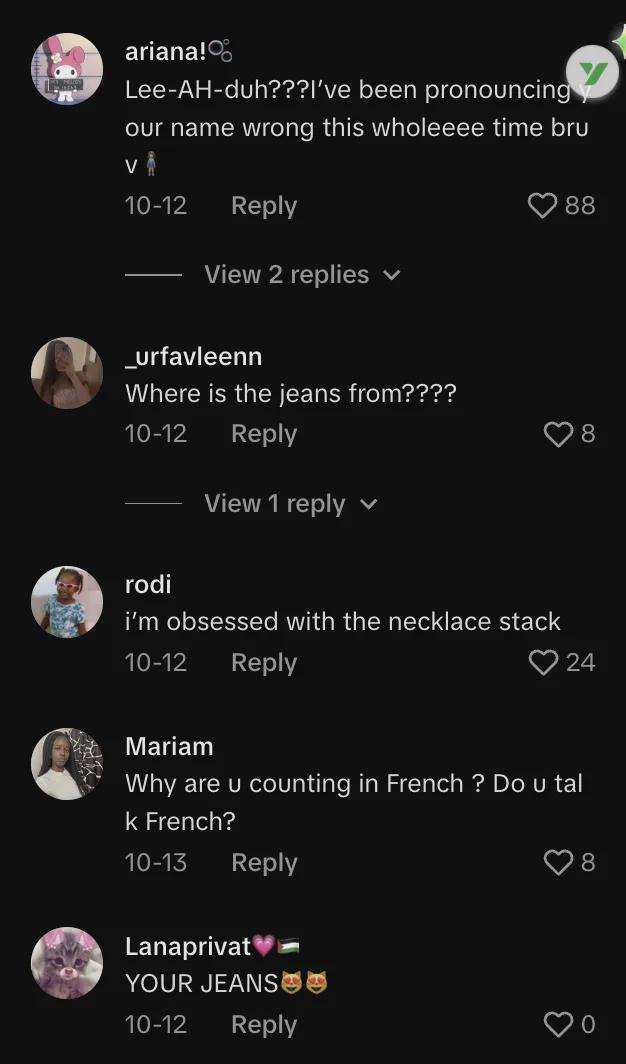The image size is (626, 1064).
Task: Reply to Lanaprivat's comment
Action: (x=264, y=1025)
